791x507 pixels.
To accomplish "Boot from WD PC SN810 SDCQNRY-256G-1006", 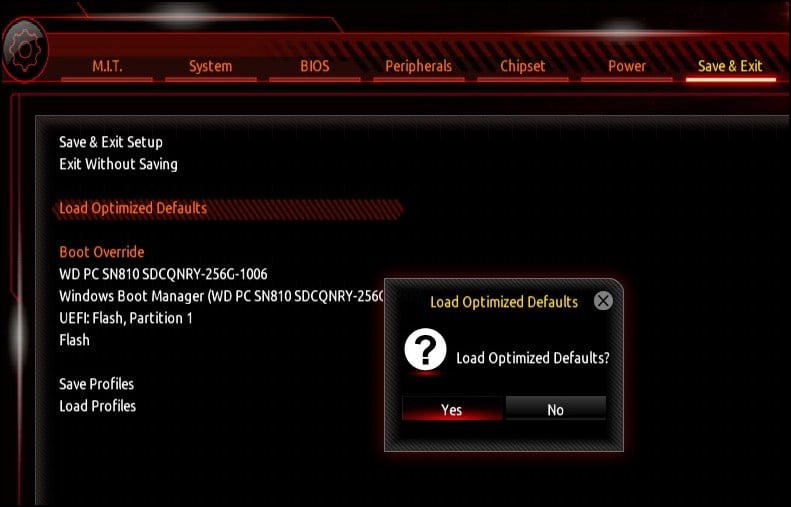I will tap(163, 274).
